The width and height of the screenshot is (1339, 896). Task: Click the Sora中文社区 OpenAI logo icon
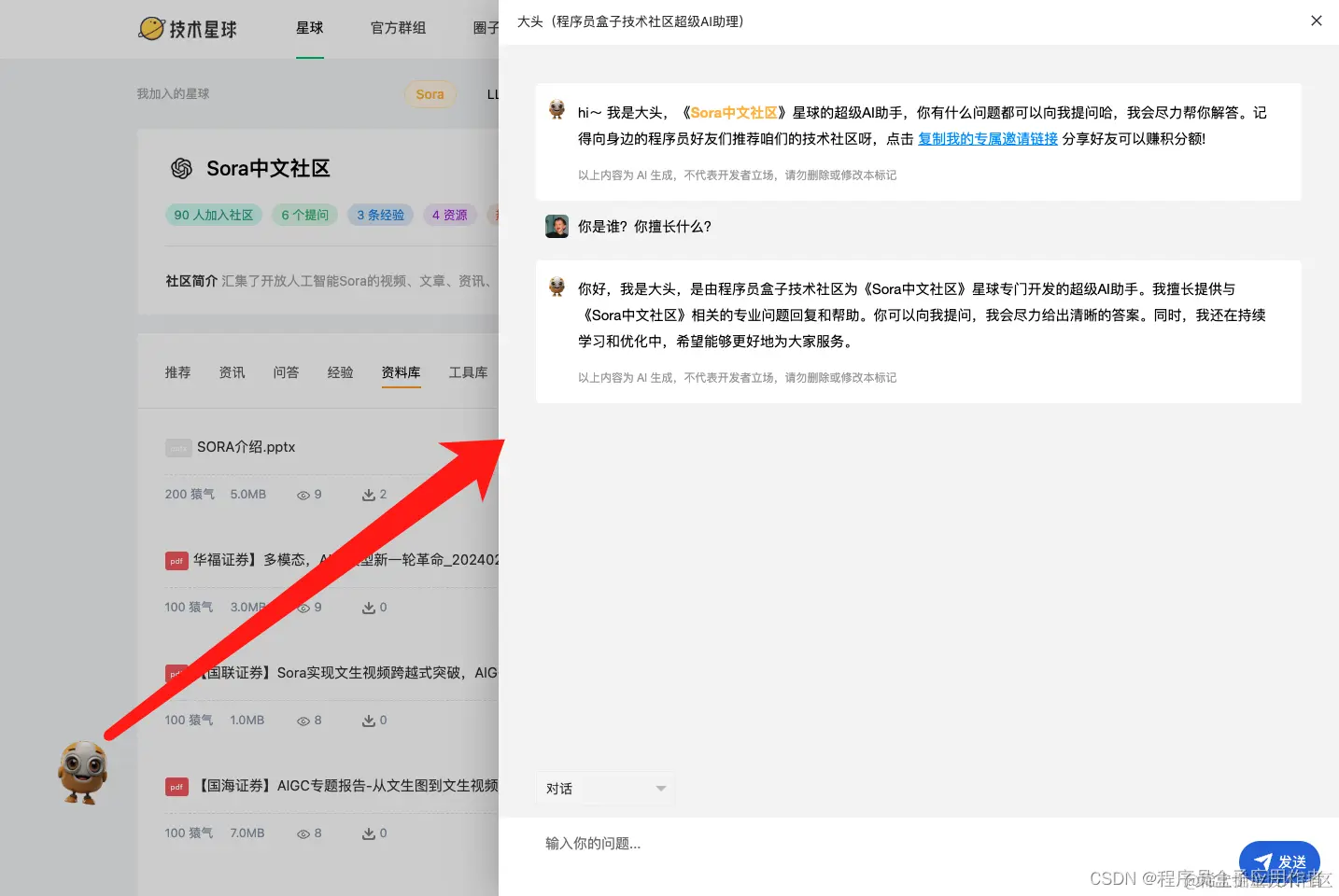click(181, 168)
